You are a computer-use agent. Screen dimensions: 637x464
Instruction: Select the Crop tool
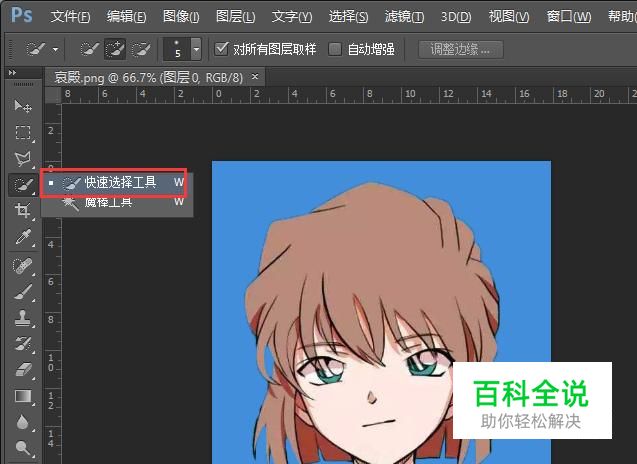click(23, 210)
